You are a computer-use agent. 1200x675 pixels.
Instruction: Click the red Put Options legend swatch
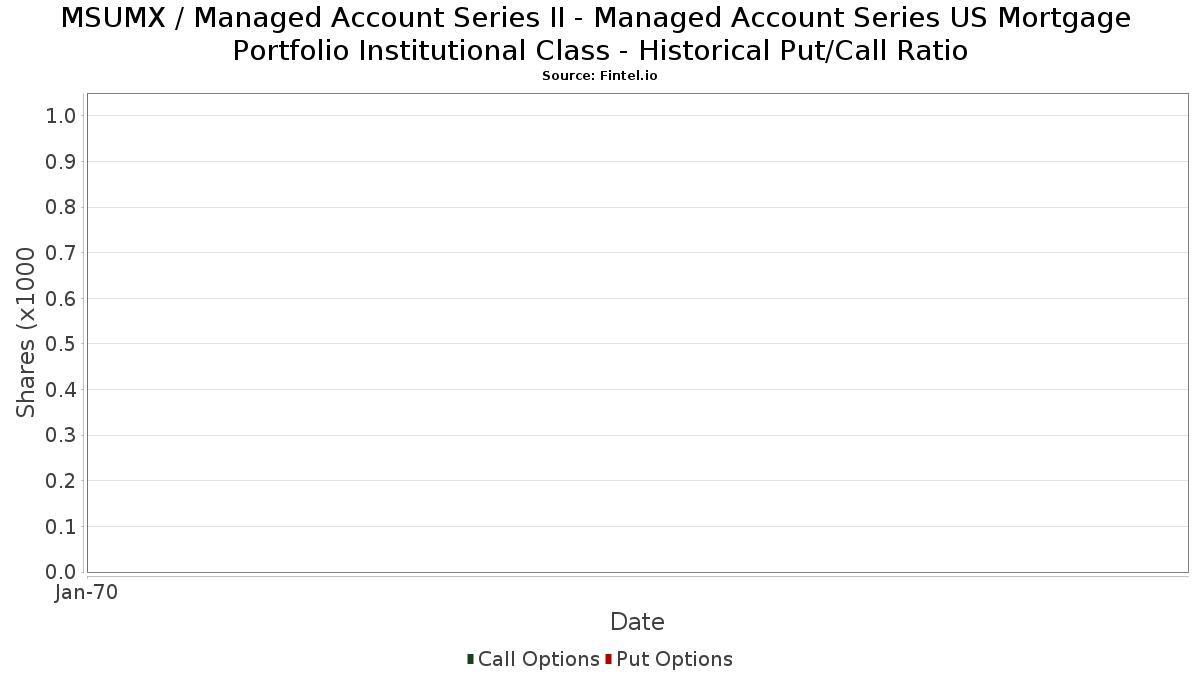(x=608, y=659)
